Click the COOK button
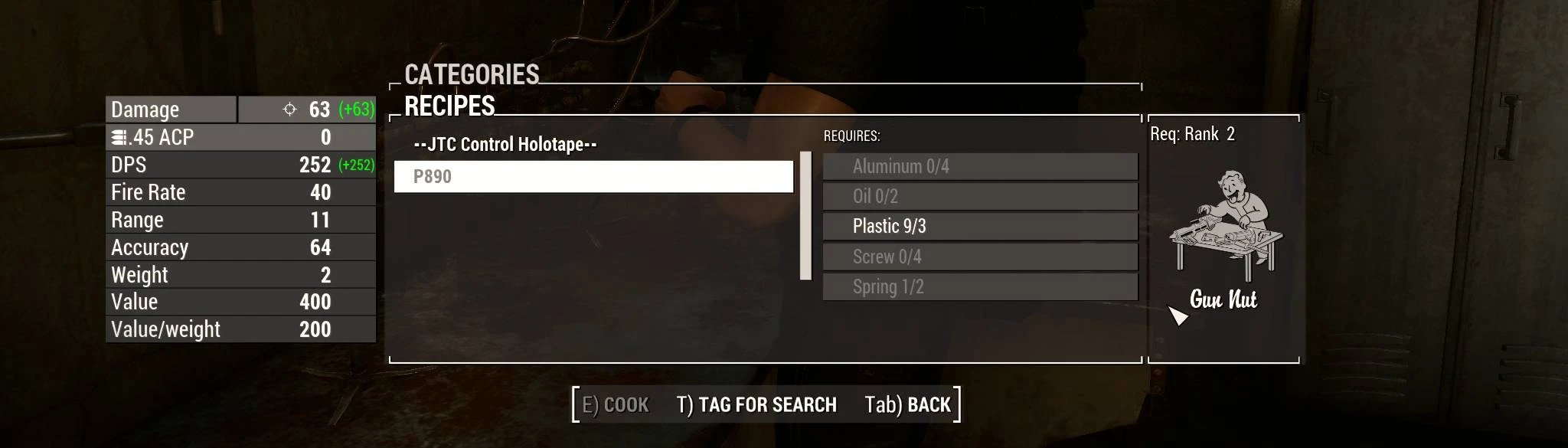This screenshot has width=1568, height=448. click(x=615, y=404)
